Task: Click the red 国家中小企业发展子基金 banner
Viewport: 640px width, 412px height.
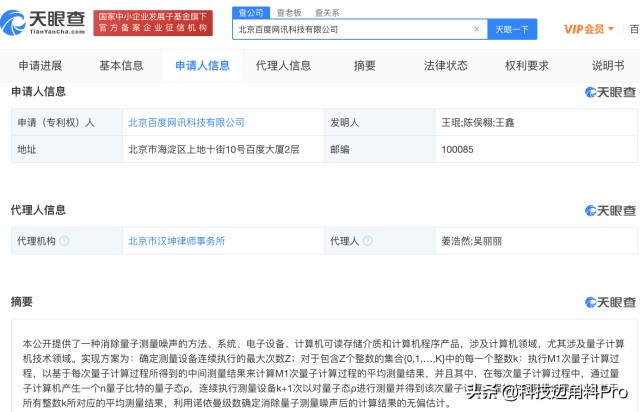Action: click(x=153, y=23)
